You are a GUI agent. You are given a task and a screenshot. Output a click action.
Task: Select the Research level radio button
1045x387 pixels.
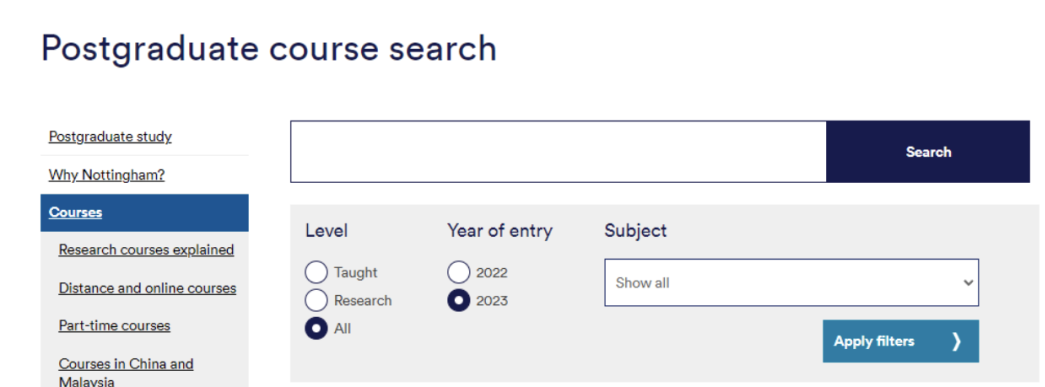pyautogui.click(x=316, y=300)
